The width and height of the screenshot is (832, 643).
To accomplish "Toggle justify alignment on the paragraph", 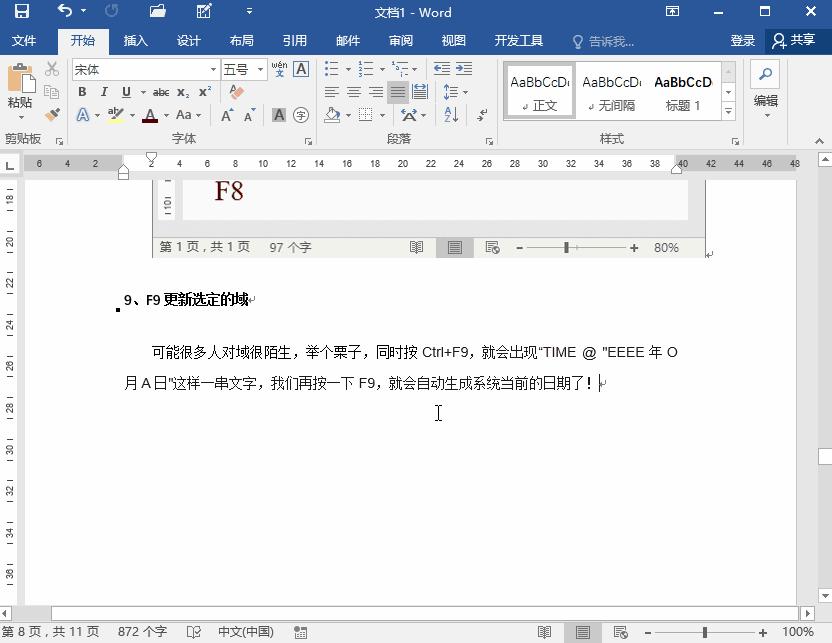I will 397,92.
